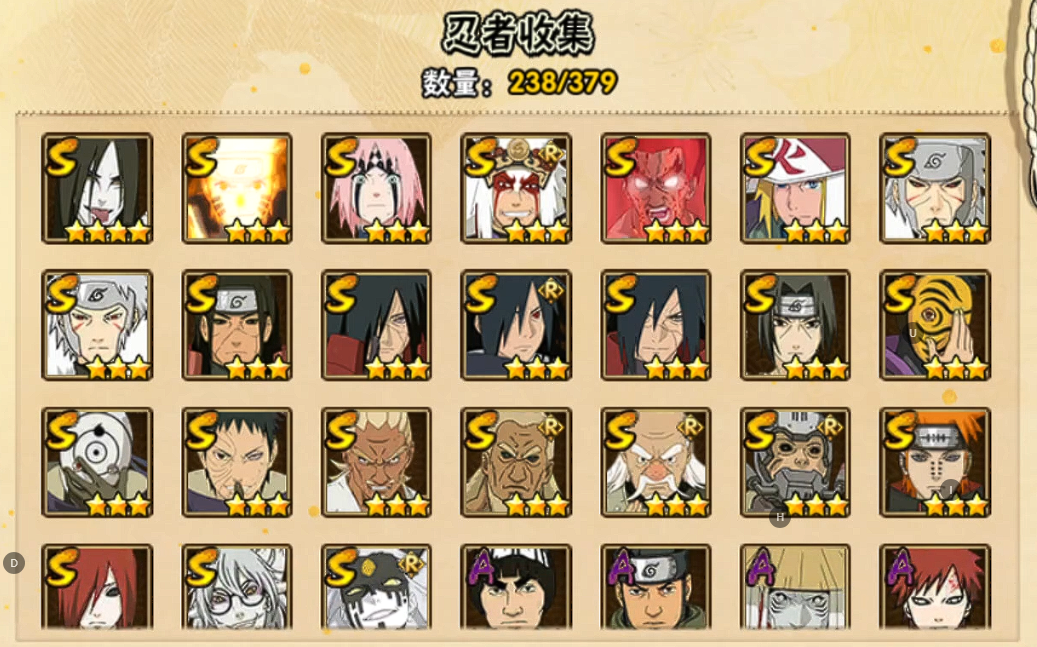Open the glowing Nine-Tails Chakra Naruto card
The width and height of the screenshot is (1037, 647).
[x=237, y=189]
